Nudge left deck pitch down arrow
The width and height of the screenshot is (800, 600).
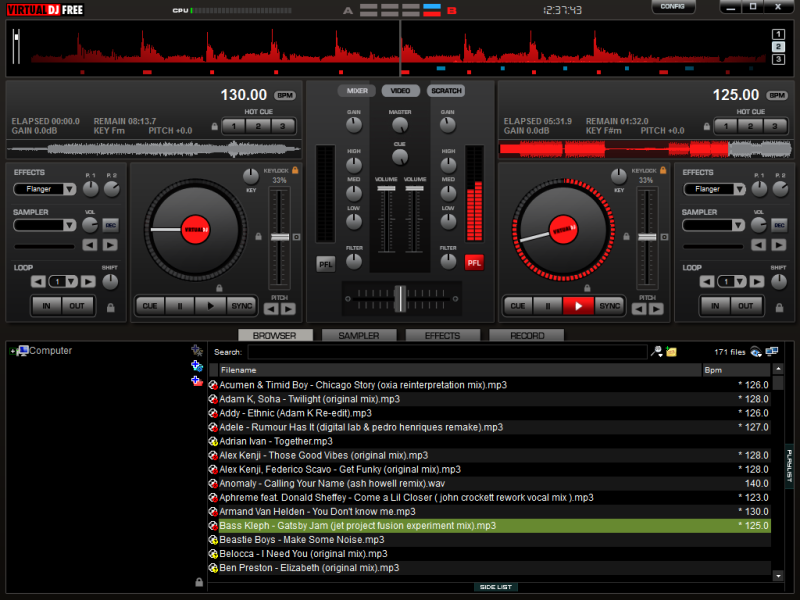pyautogui.click(x=271, y=309)
